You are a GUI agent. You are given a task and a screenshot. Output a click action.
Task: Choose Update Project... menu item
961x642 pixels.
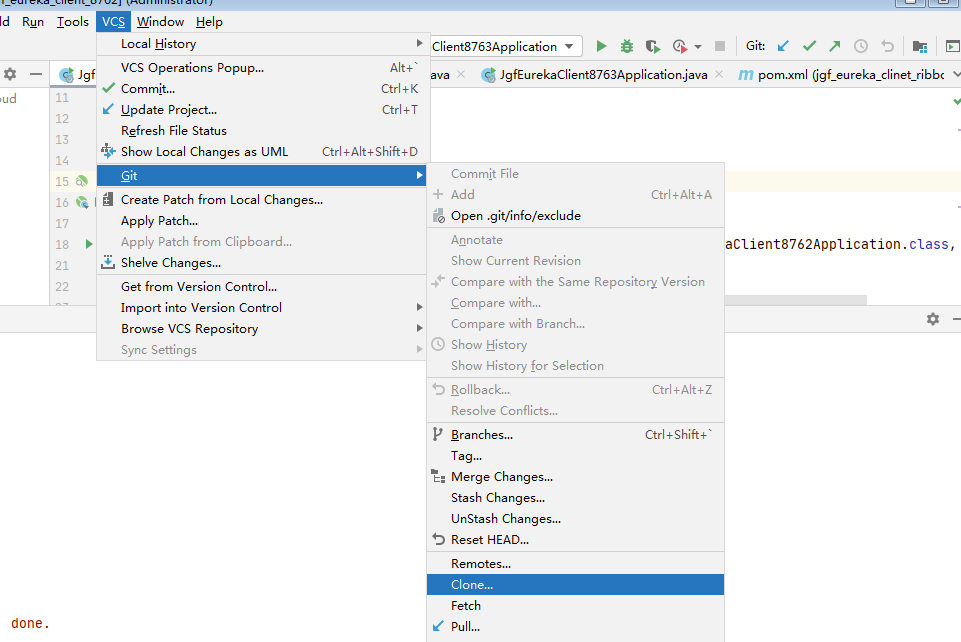pyautogui.click(x=263, y=109)
